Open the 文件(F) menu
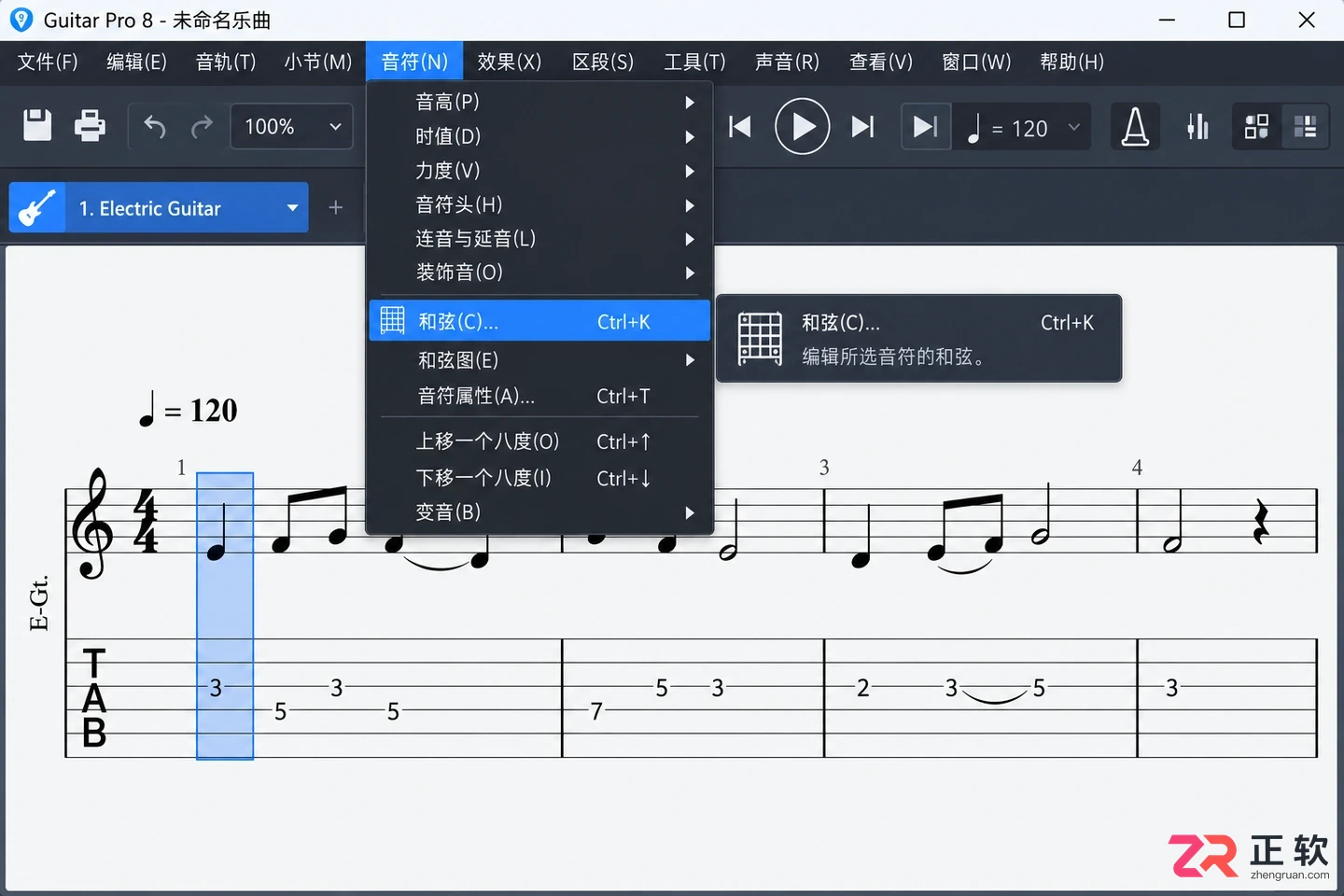The image size is (1344, 896). pos(48,62)
